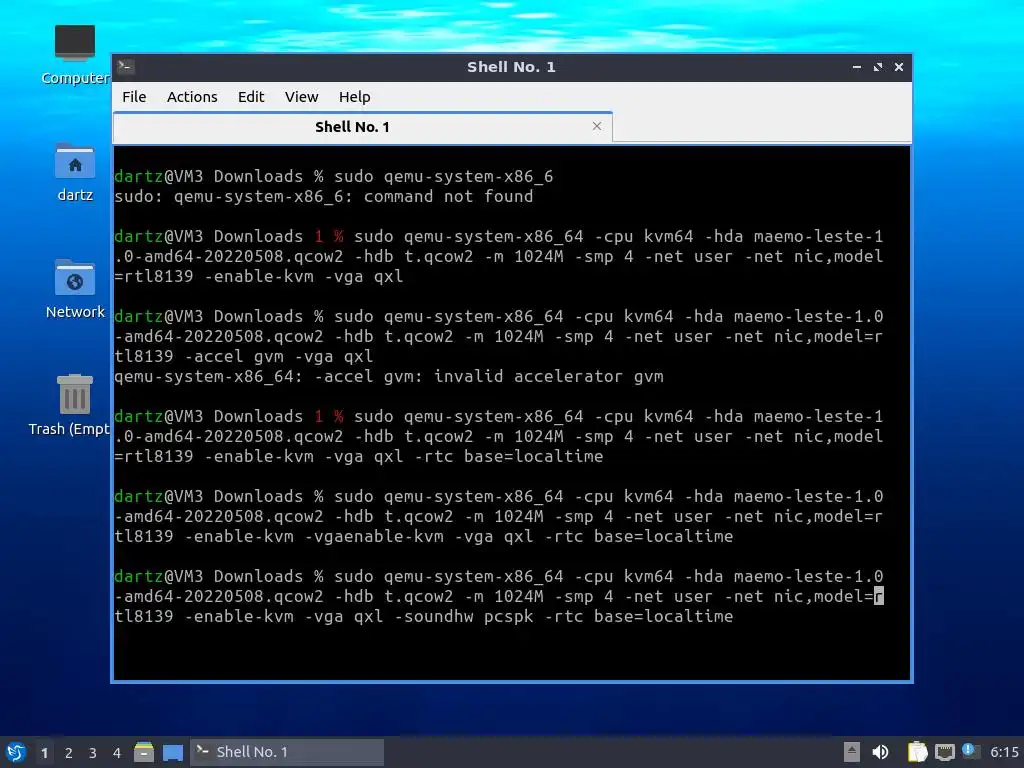Switch to workspace 2
The height and width of the screenshot is (768, 1024).
point(69,753)
